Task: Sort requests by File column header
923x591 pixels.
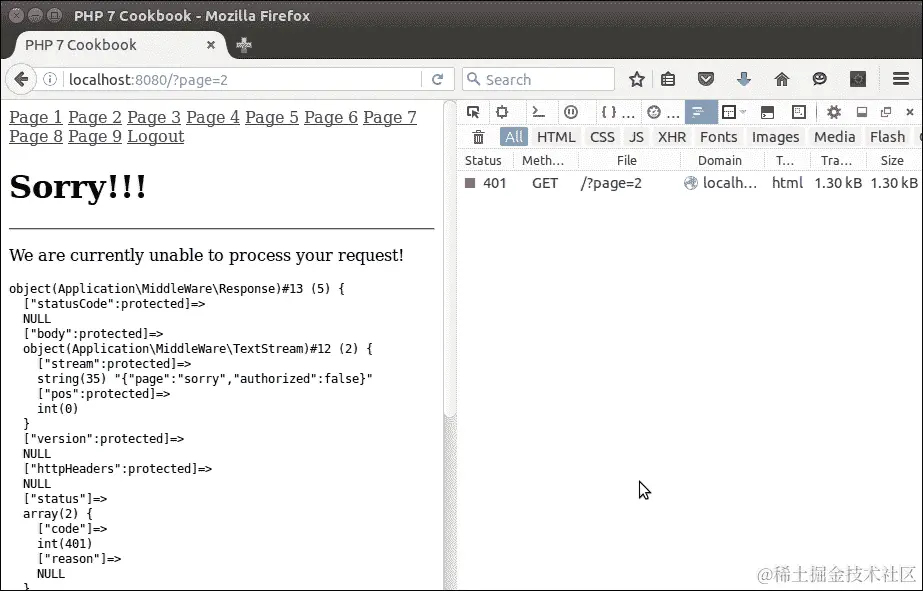Action: pos(629,161)
